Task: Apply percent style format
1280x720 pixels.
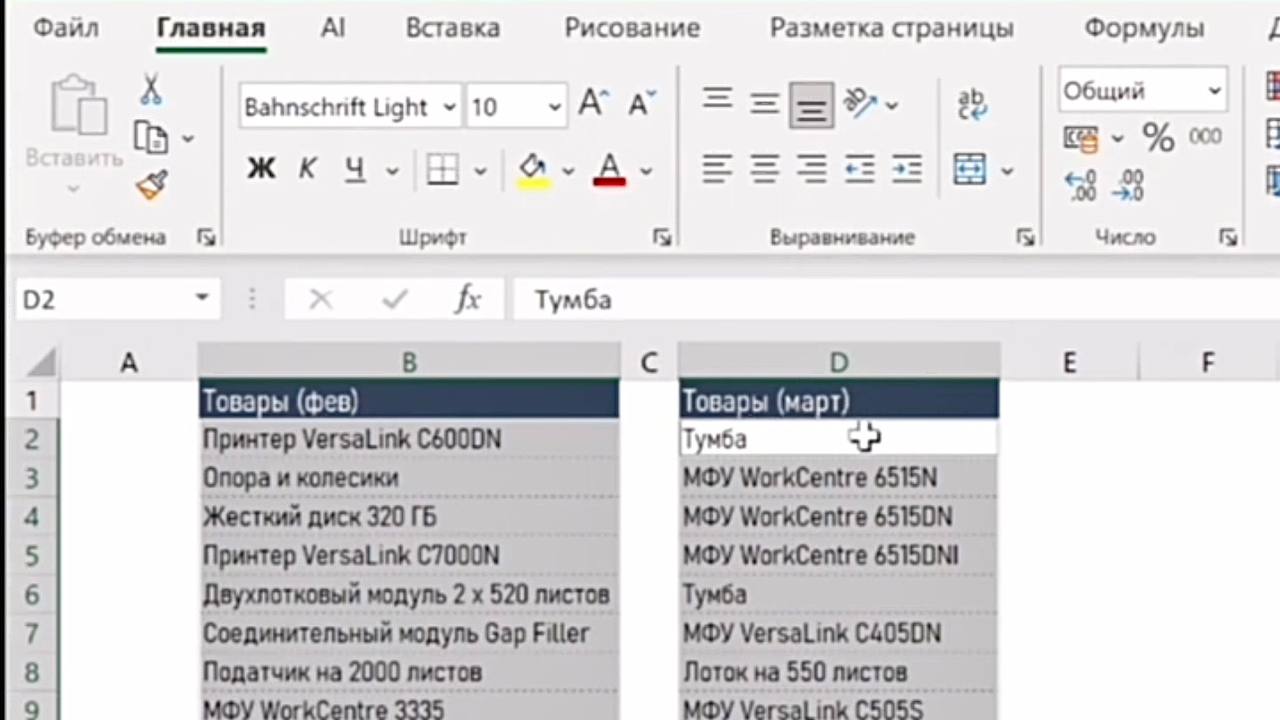Action: click(x=1158, y=137)
